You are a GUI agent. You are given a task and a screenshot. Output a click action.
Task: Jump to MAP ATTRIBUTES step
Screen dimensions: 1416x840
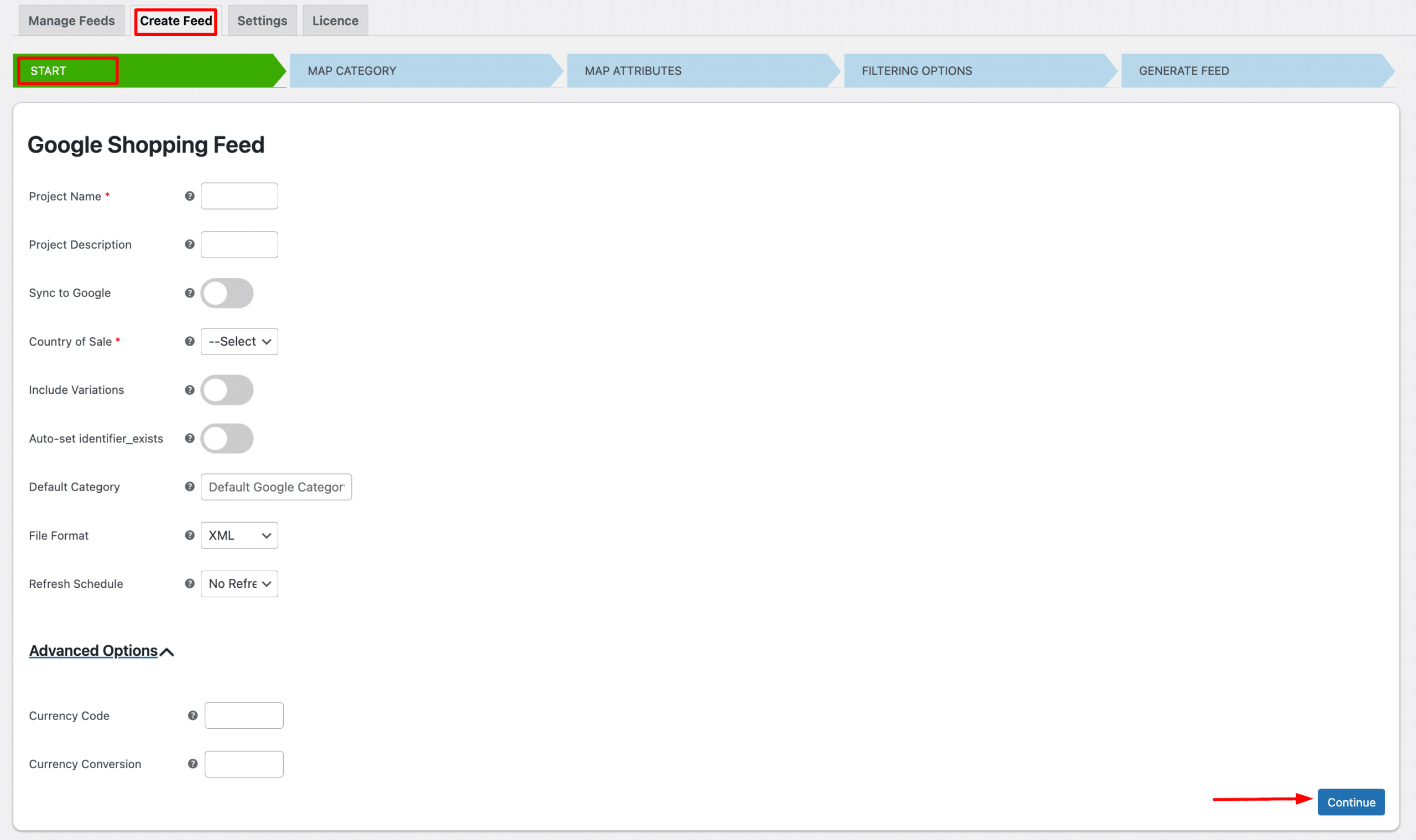702,71
